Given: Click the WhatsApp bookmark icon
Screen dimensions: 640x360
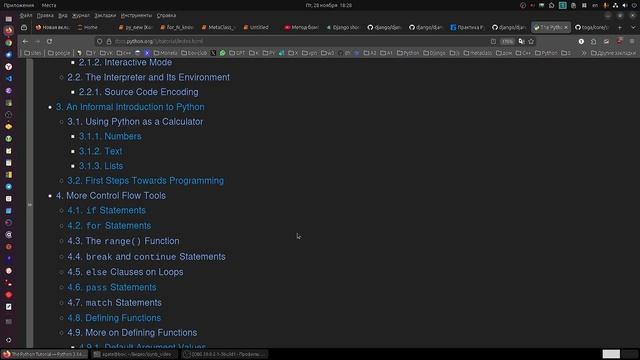Looking at the screenshot, I should [222, 53].
